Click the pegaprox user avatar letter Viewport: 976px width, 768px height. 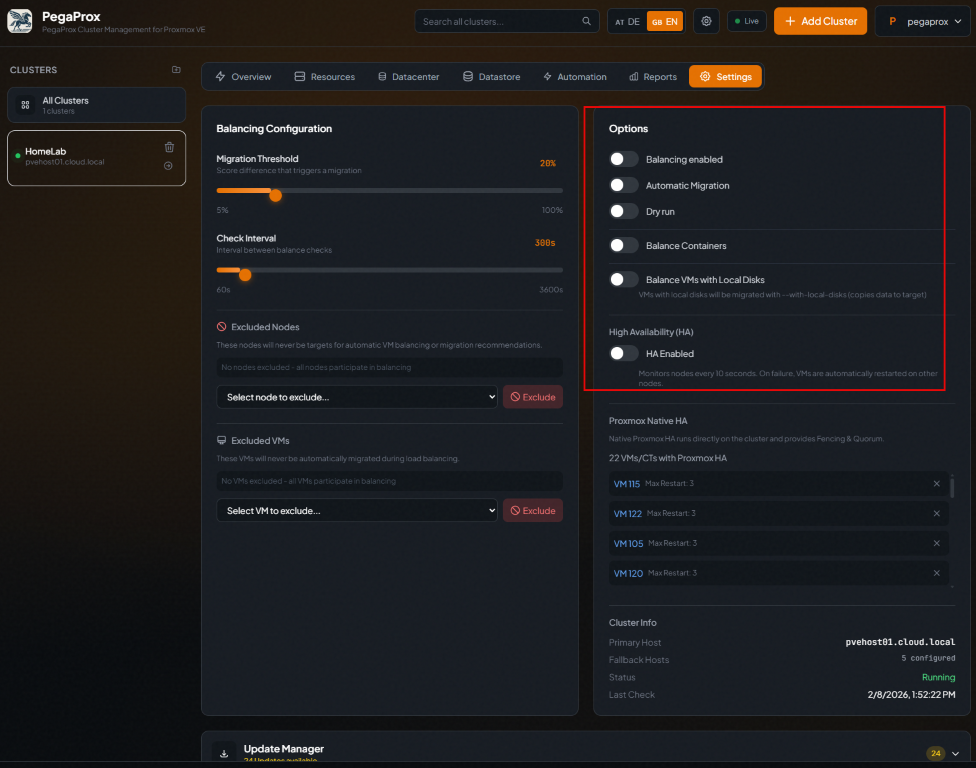(x=893, y=21)
